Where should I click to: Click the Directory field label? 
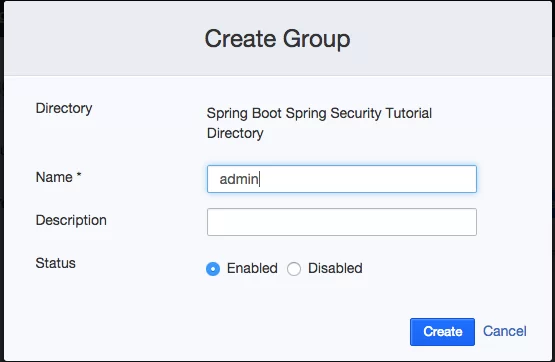(x=64, y=108)
